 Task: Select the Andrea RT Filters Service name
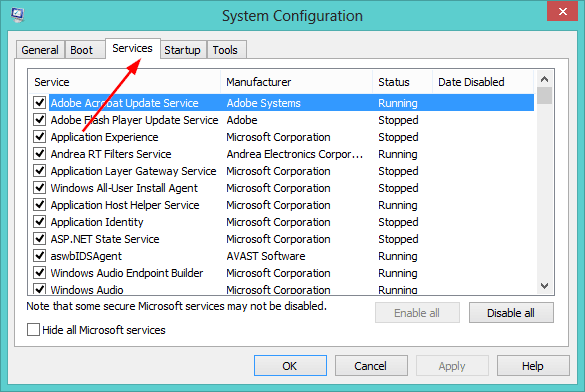(111, 154)
